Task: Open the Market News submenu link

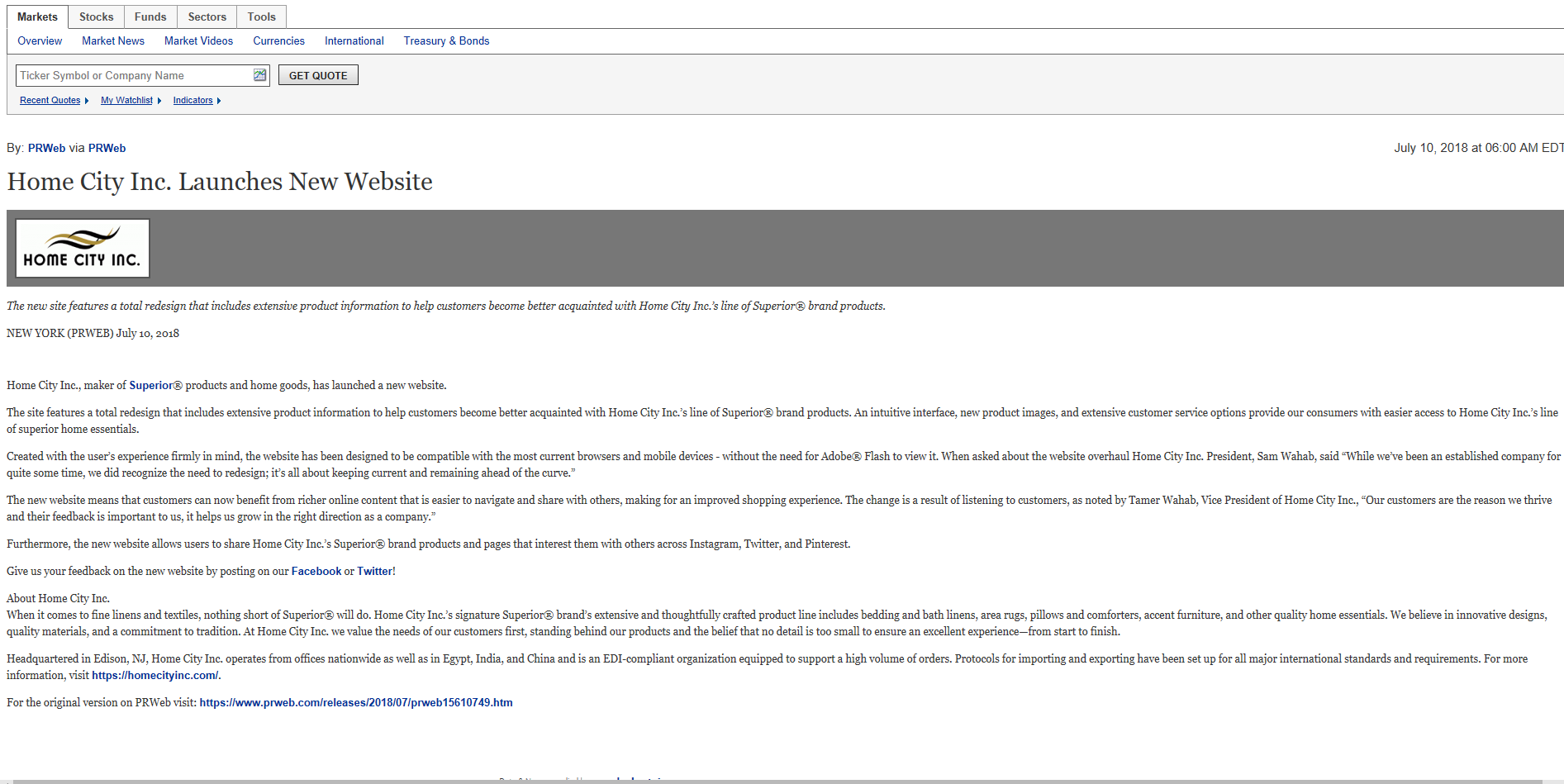Action: pos(113,40)
